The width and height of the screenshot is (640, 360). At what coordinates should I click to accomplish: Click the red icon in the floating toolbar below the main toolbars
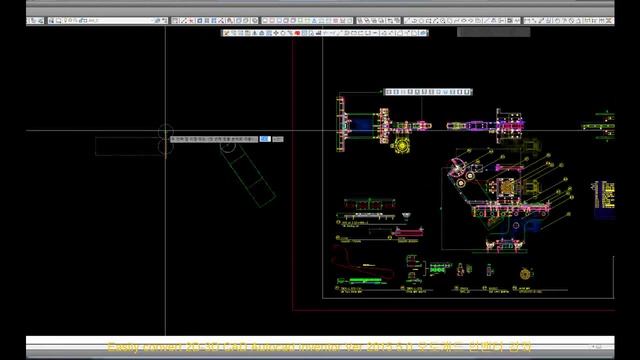[x=298, y=33]
